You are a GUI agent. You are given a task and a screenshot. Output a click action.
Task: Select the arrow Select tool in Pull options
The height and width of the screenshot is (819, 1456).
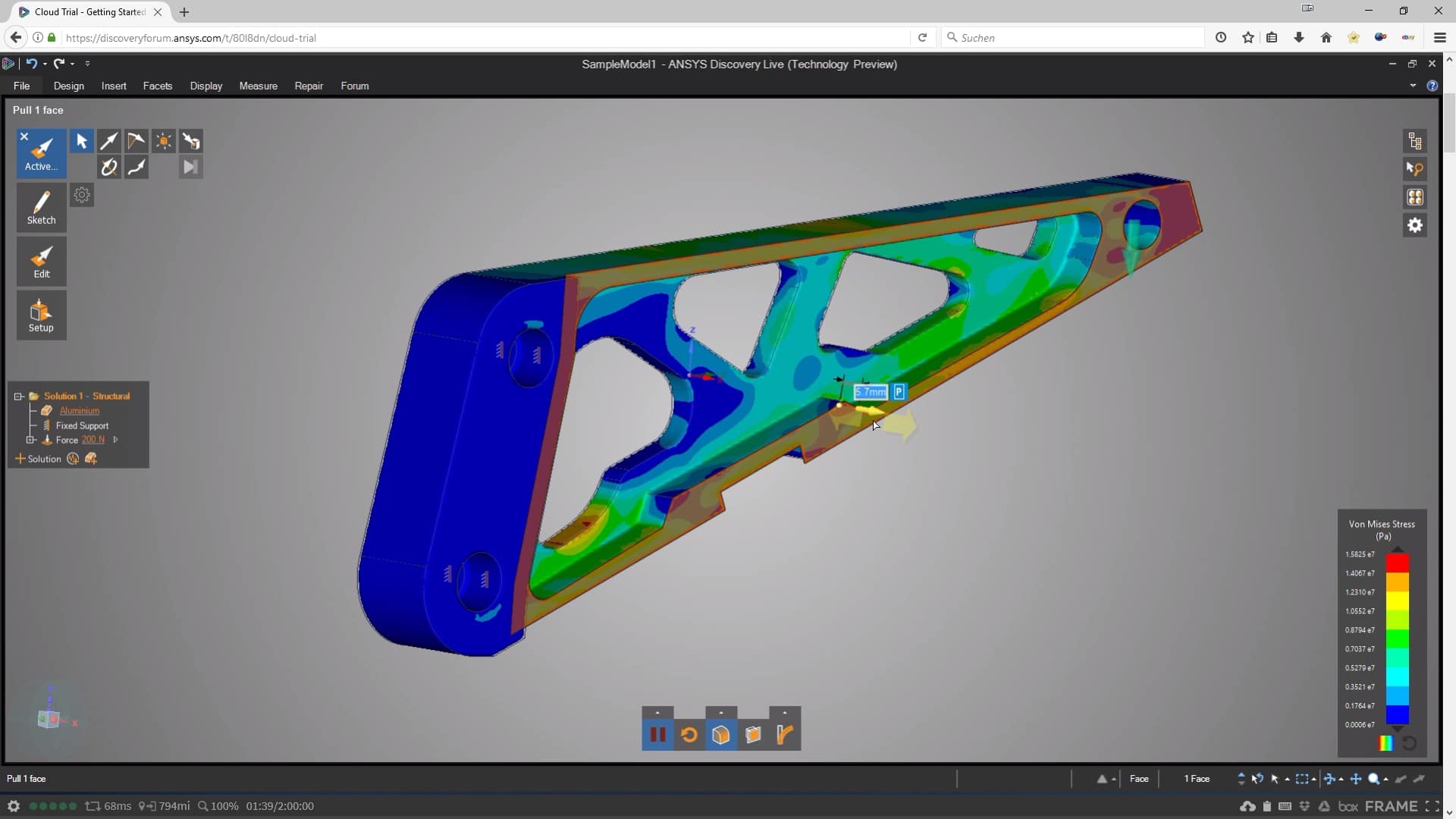pyautogui.click(x=82, y=141)
